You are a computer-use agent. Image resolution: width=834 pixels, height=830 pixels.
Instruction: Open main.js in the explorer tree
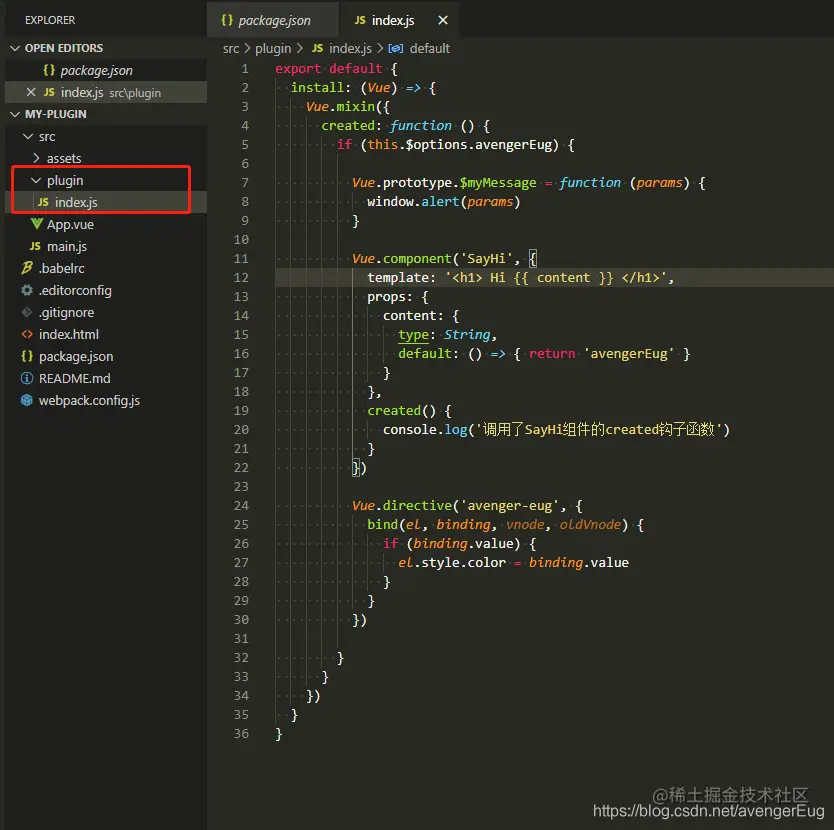click(106, 246)
